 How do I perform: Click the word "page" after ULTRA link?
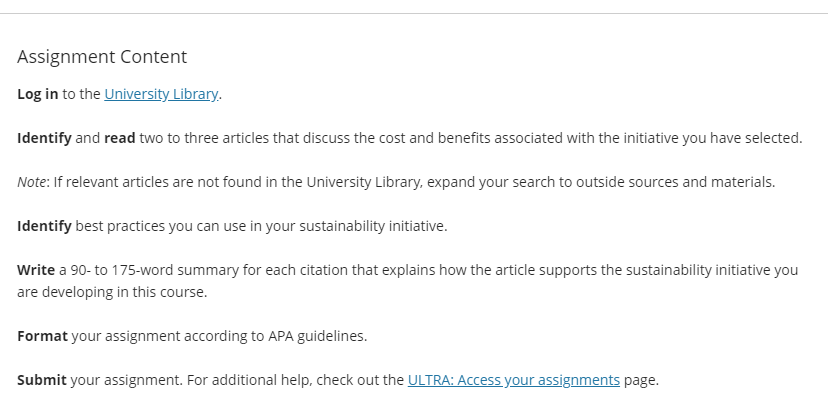[639, 381]
